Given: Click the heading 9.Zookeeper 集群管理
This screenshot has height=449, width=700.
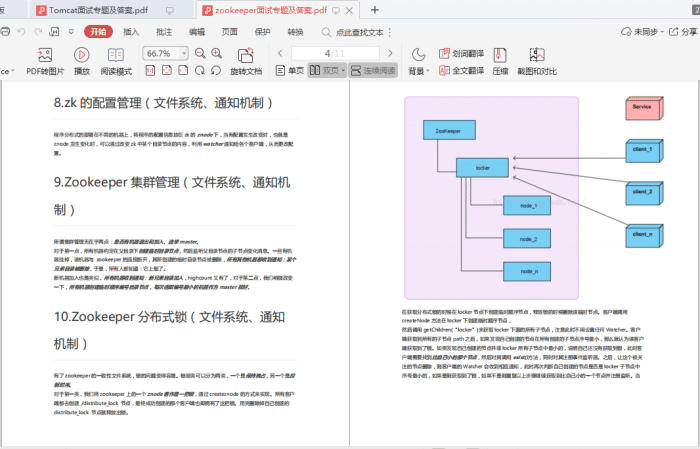Looking at the screenshot, I should tap(172, 196).
